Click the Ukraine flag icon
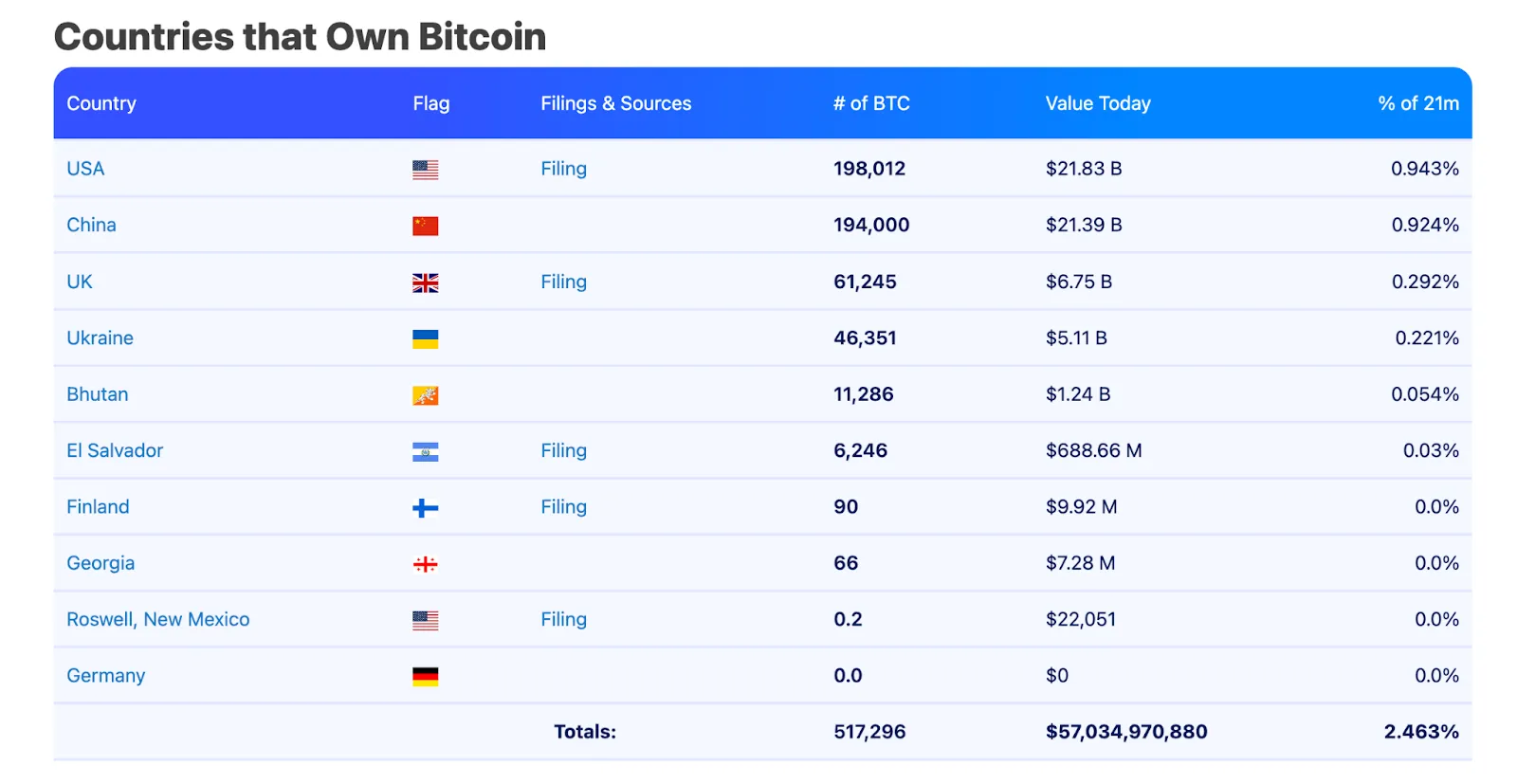The height and width of the screenshot is (784, 1517). click(x=426, y=337)
